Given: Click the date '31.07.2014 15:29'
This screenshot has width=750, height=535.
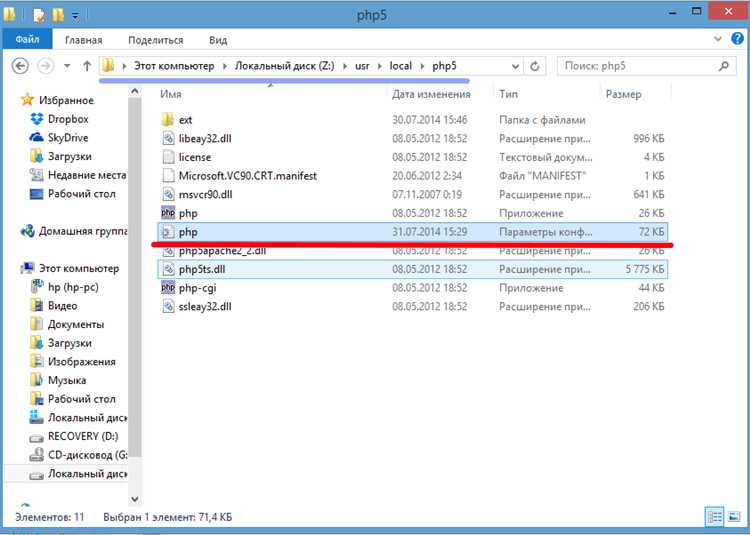Looking at the screenshot, I should (x=430, y=232).
